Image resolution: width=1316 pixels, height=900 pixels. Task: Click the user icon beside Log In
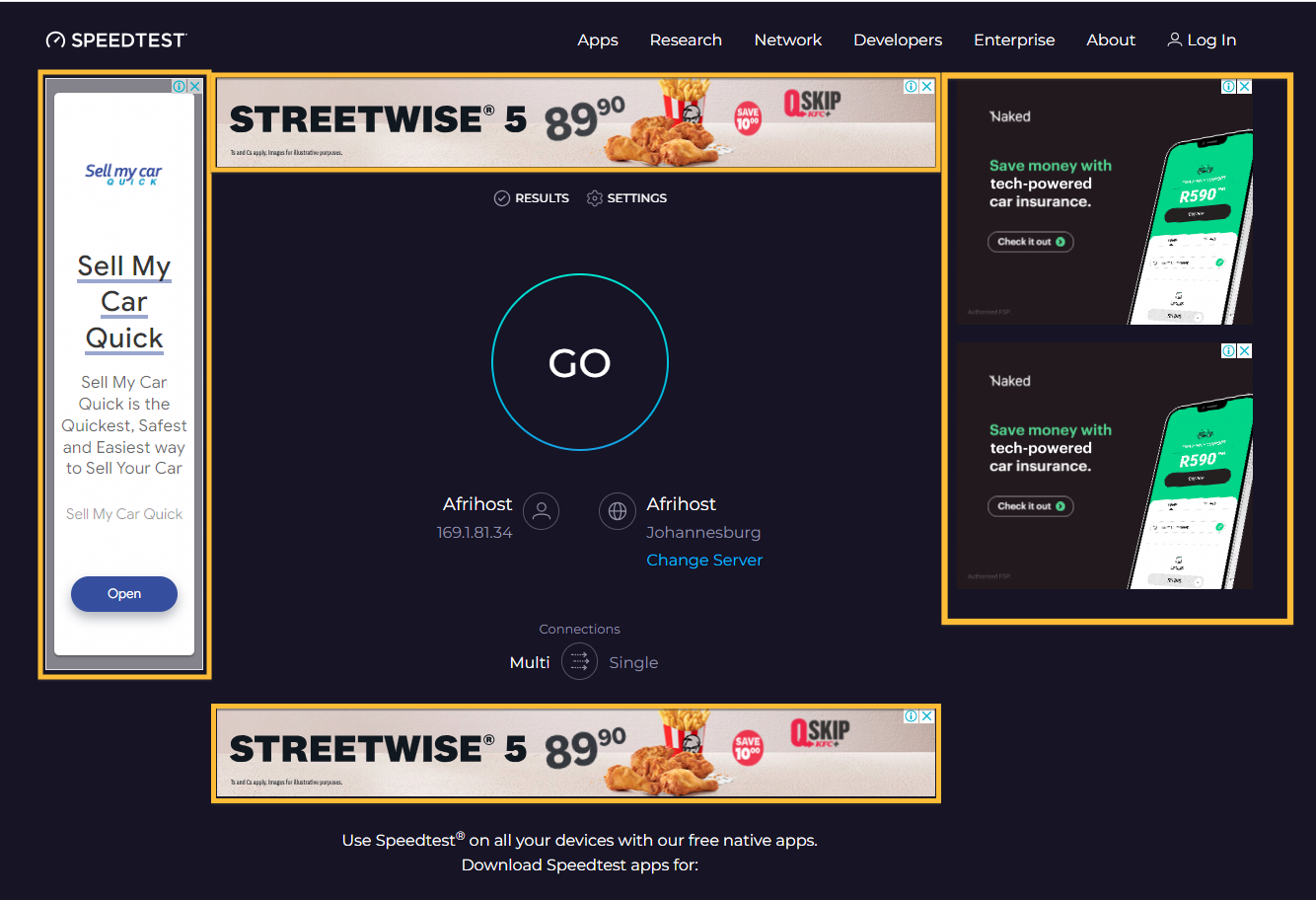click(x=1174, y=39)
